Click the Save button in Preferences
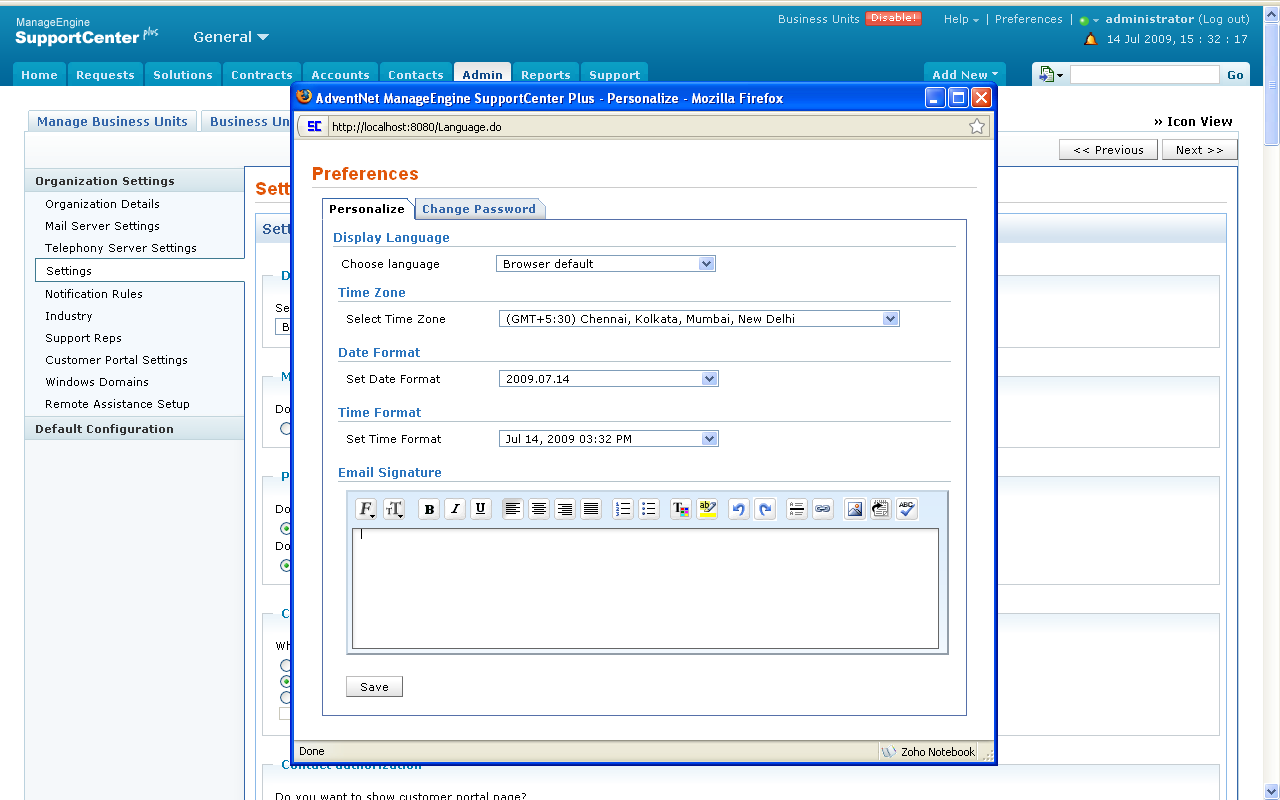This screenshot has width=1280, height=800. point(374,687)
